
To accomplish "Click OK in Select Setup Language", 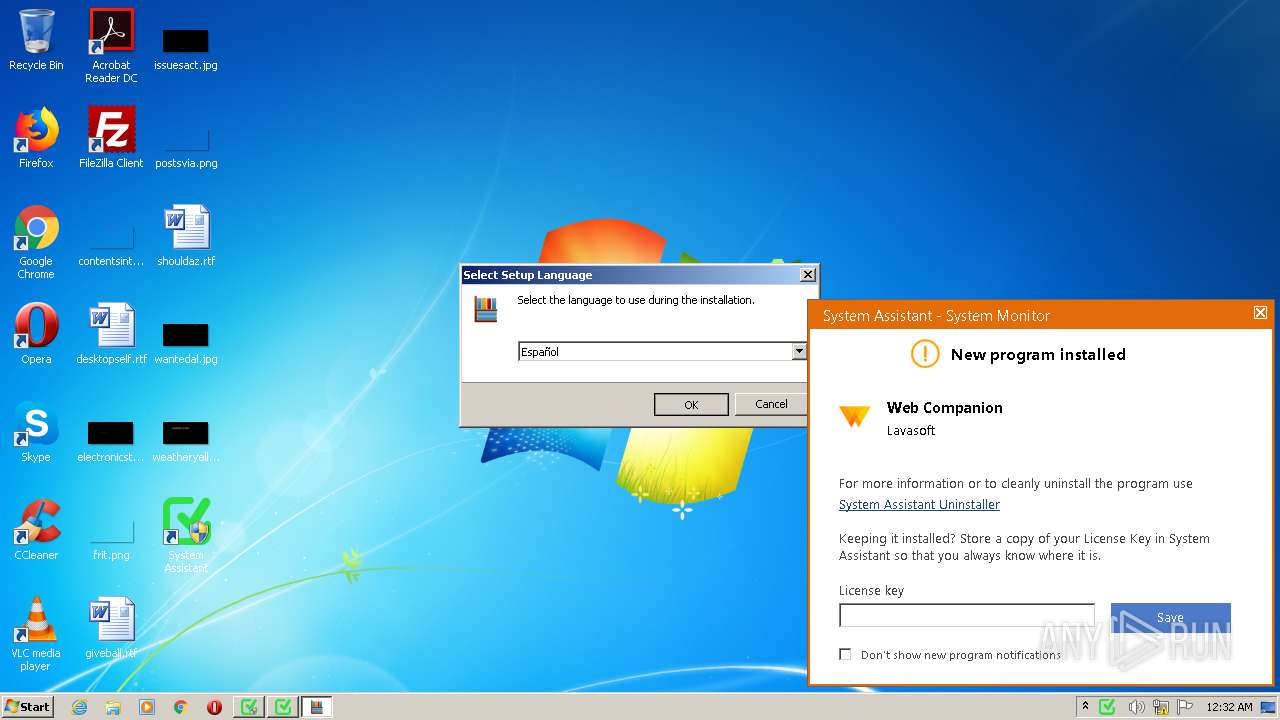I will tap(691, 404).
